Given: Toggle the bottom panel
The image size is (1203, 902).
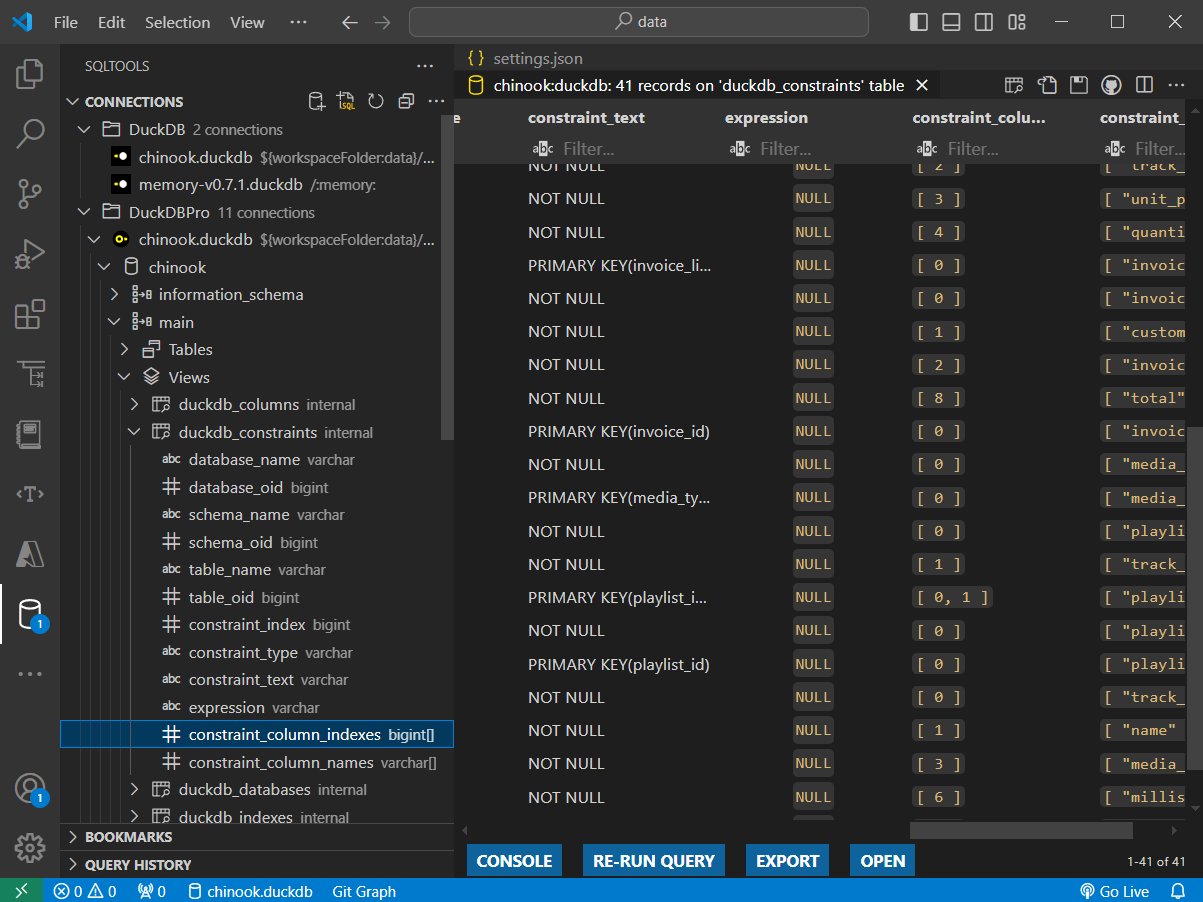Looking at the screenshot, I should pos(951,22).
